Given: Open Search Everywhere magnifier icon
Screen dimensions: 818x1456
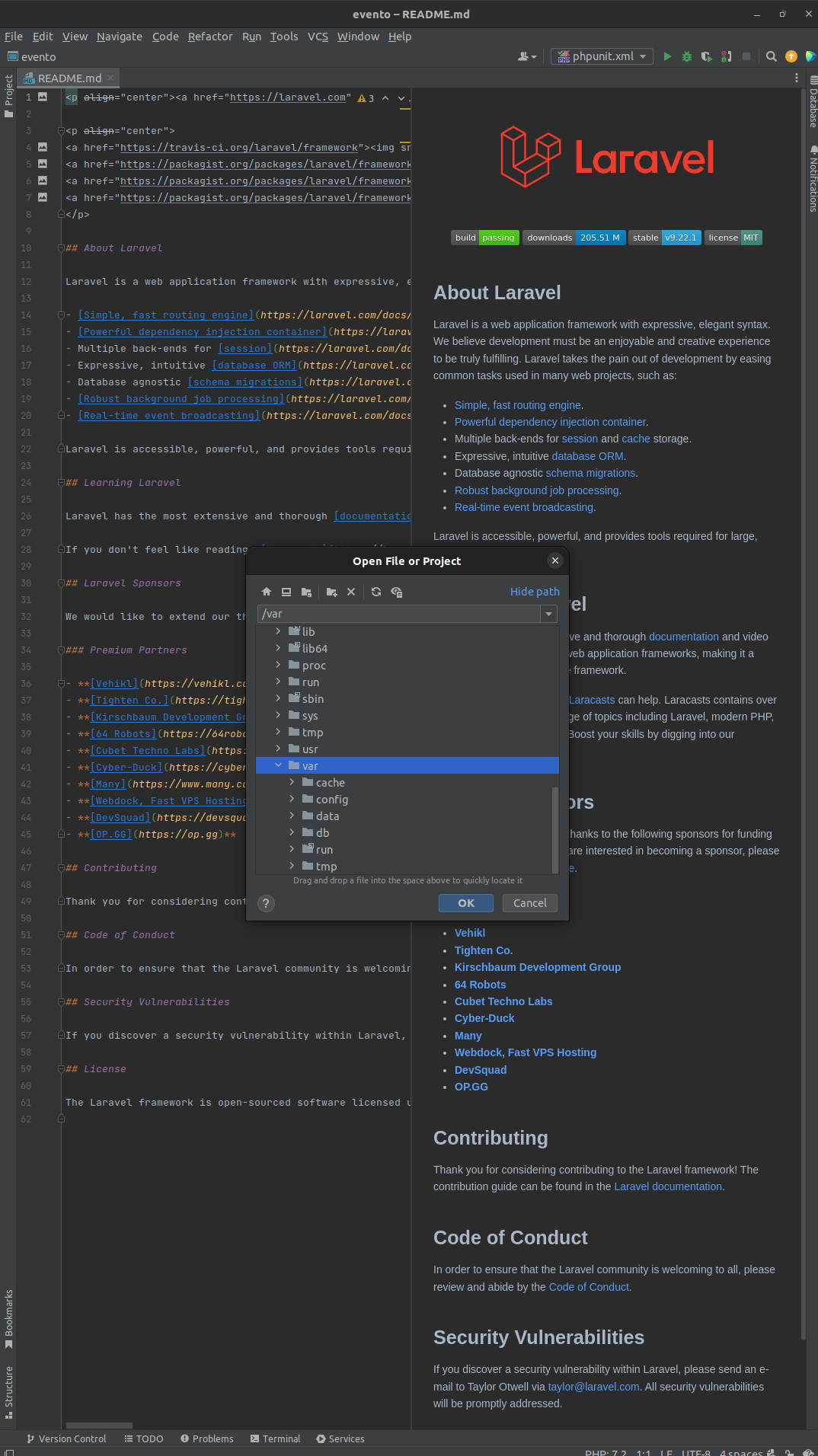Looking at the screenshot, I should click(772, 56).
